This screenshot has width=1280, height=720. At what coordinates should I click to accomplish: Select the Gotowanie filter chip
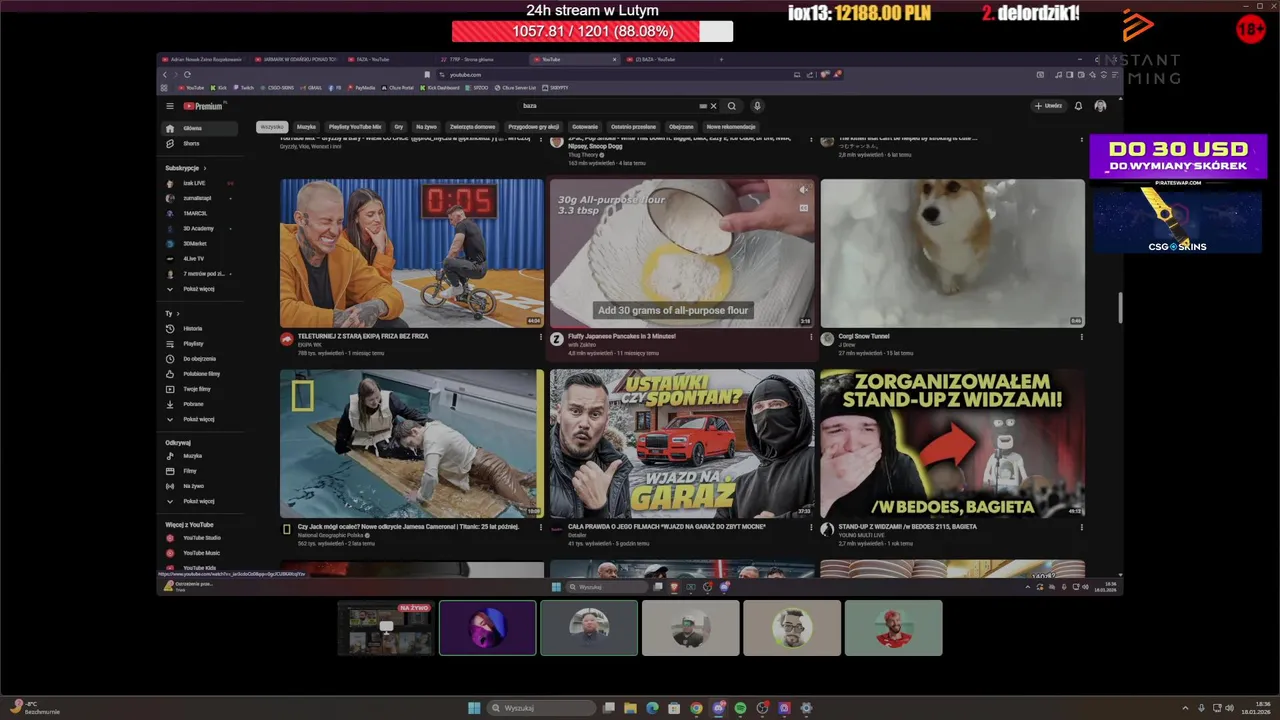tap(586, 127)
